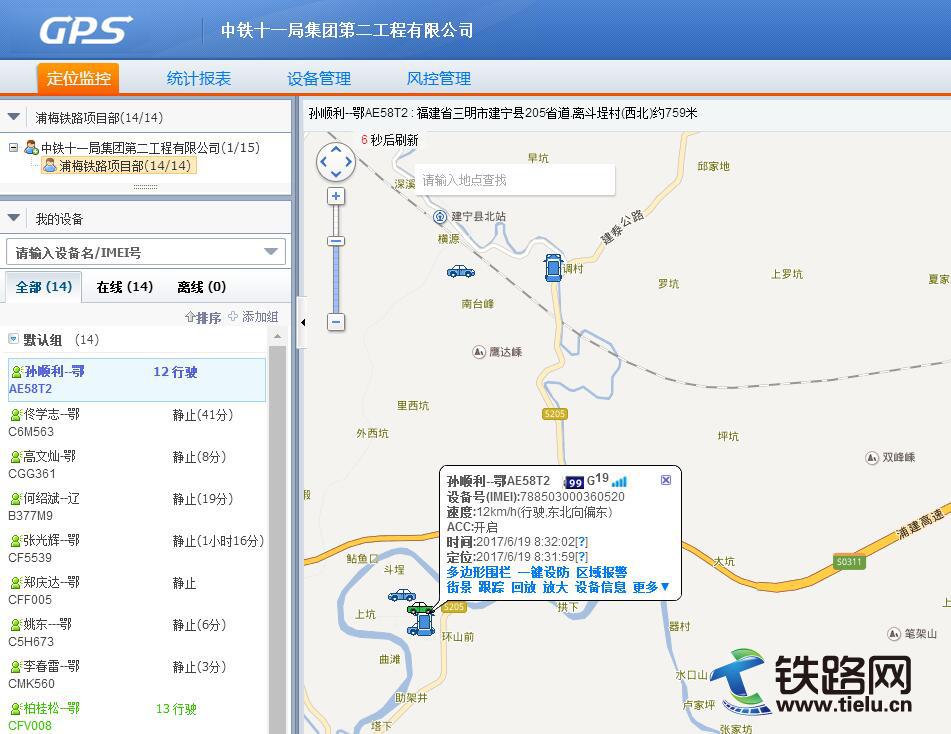
Task: Click the 放大 zoom link in popup
Action: coord(556,587)
